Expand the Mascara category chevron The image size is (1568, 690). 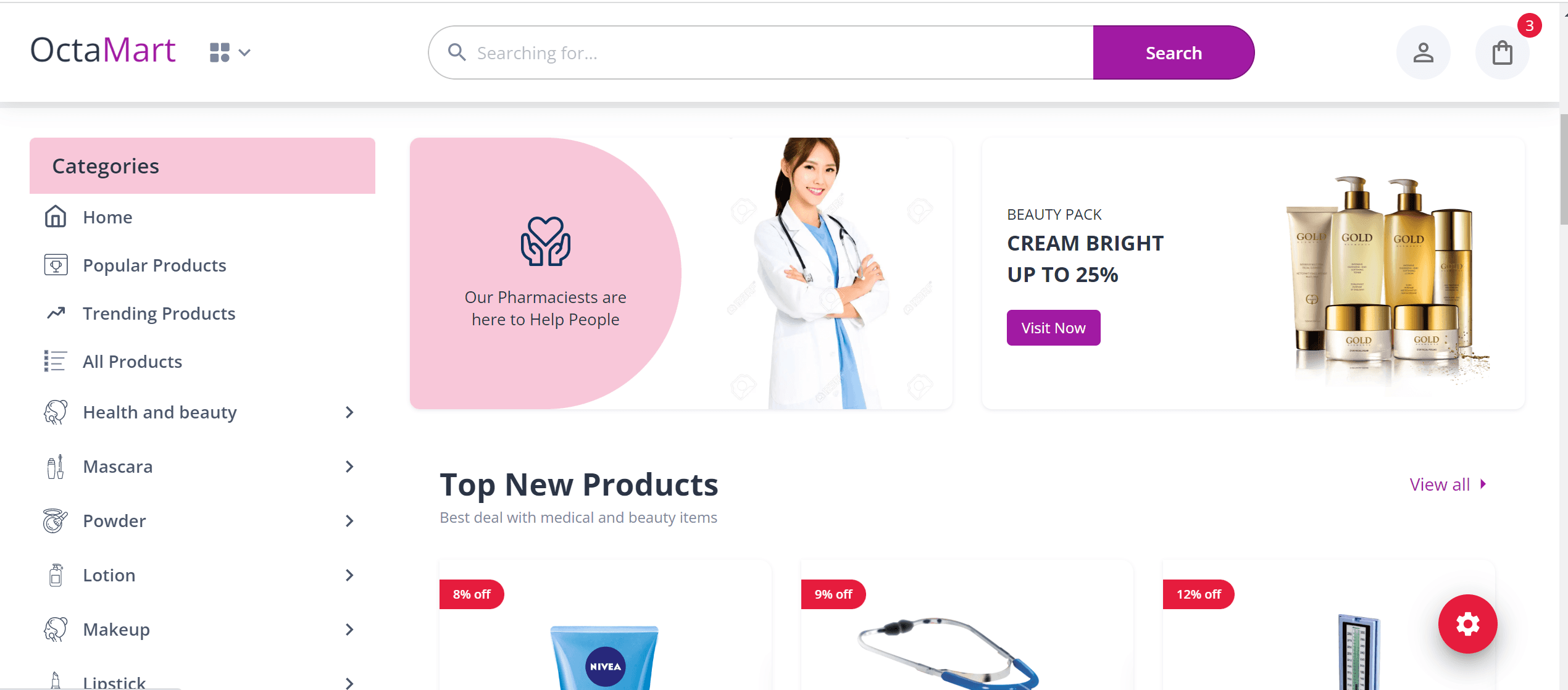click(349, 467)
